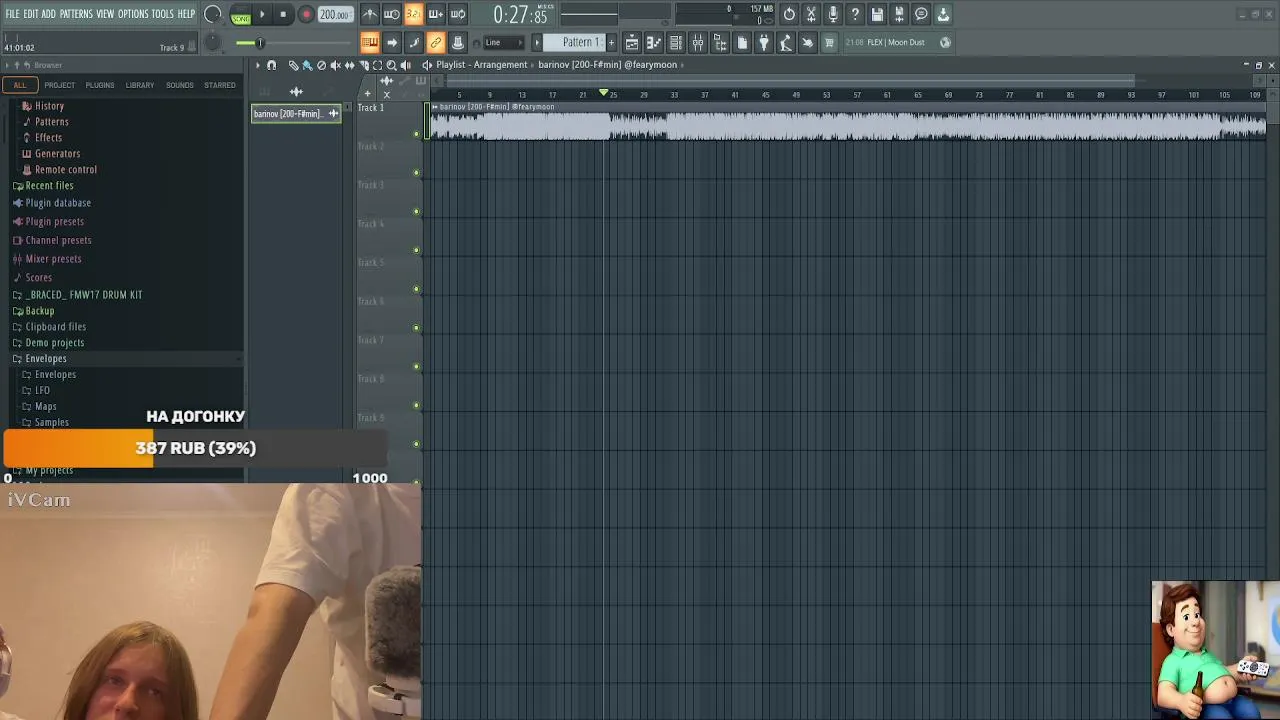1280x720 pixels.
Task: Toggle overdub blend recording button
Action: [x=436, y=14]
